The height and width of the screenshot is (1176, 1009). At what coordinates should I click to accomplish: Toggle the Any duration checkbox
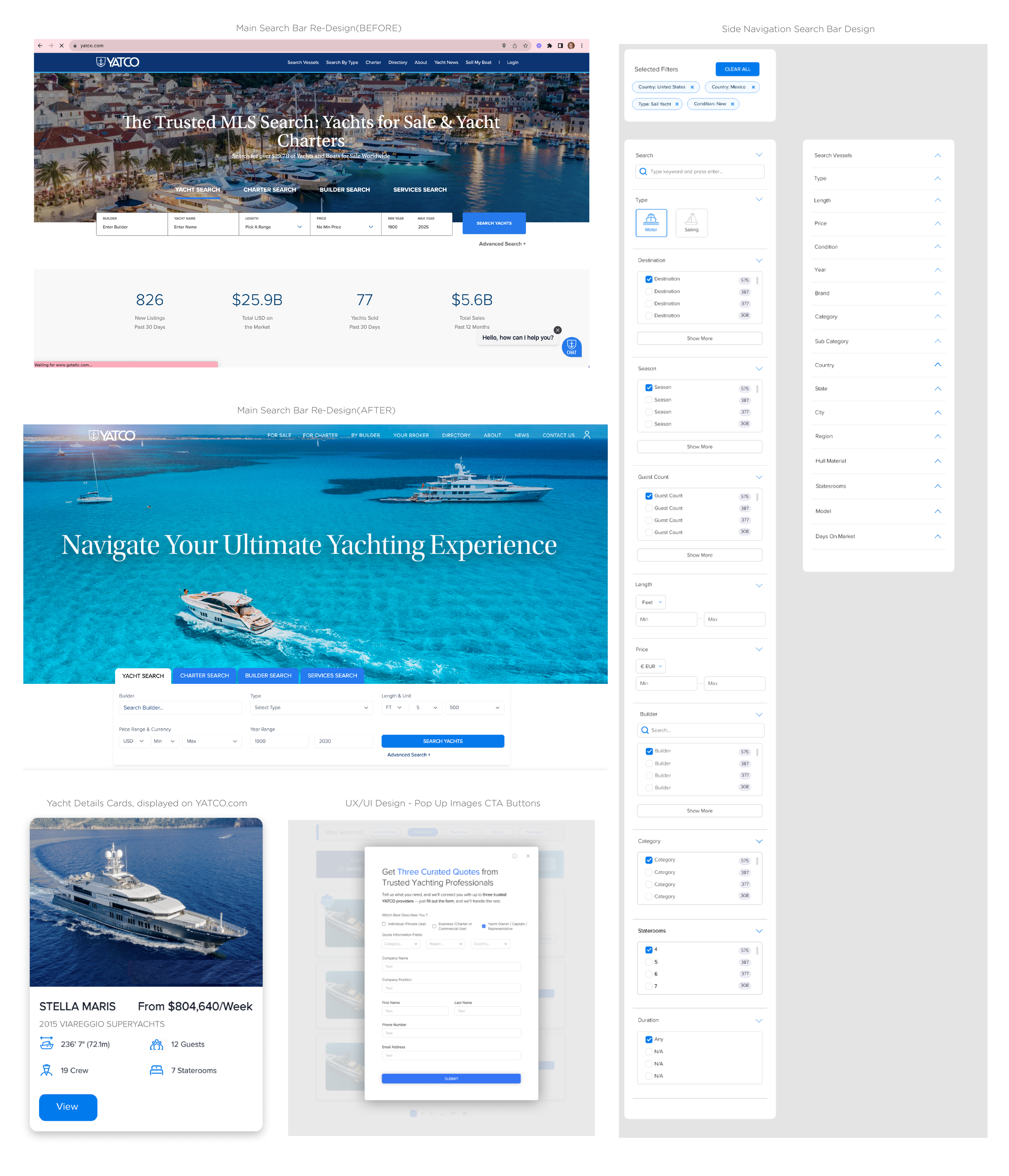[x=649, y=1039]
